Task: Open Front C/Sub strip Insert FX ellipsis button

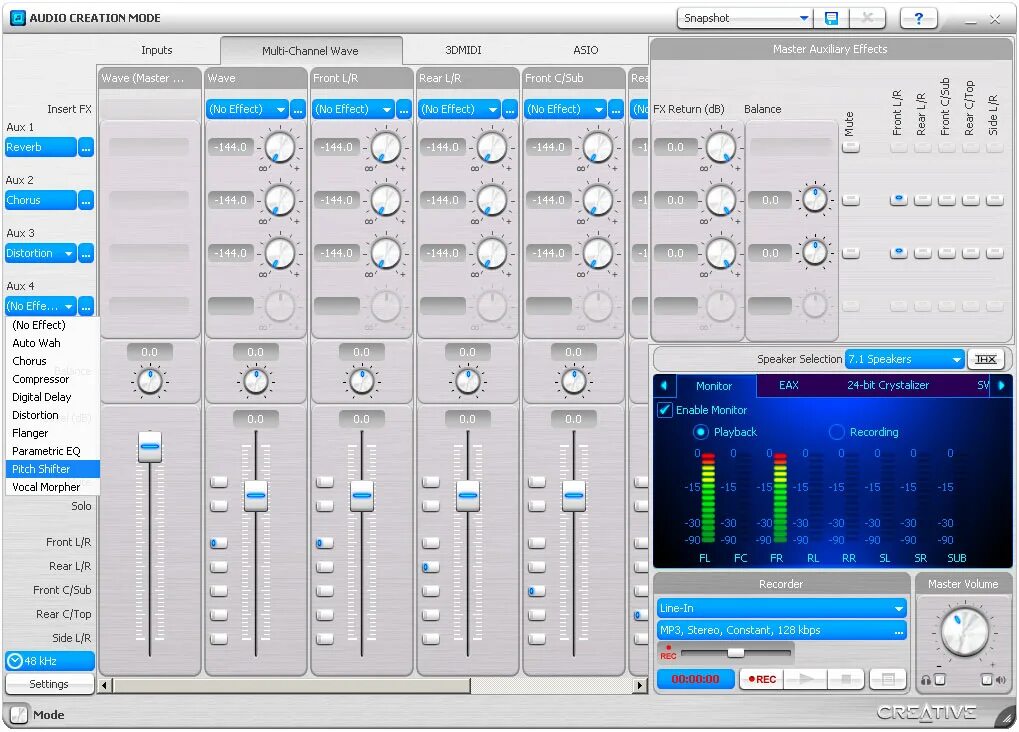Action: pos(615,109)
